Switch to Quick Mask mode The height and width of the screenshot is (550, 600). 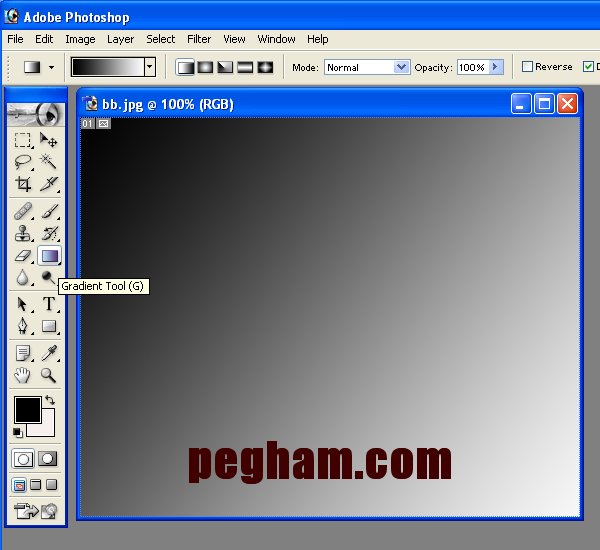click(x=47, y=458)
